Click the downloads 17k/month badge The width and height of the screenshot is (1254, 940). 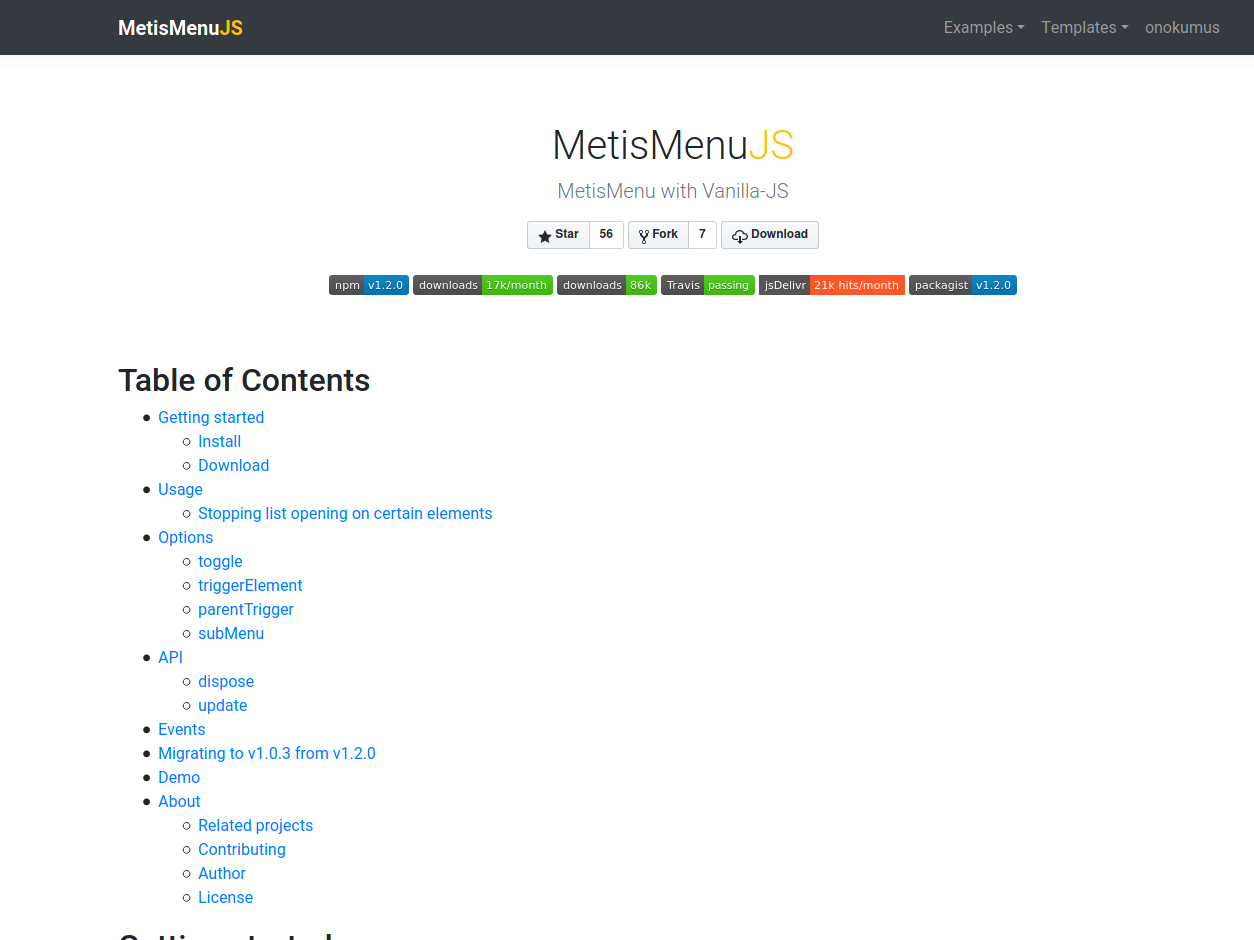click(x=483, y=285)
